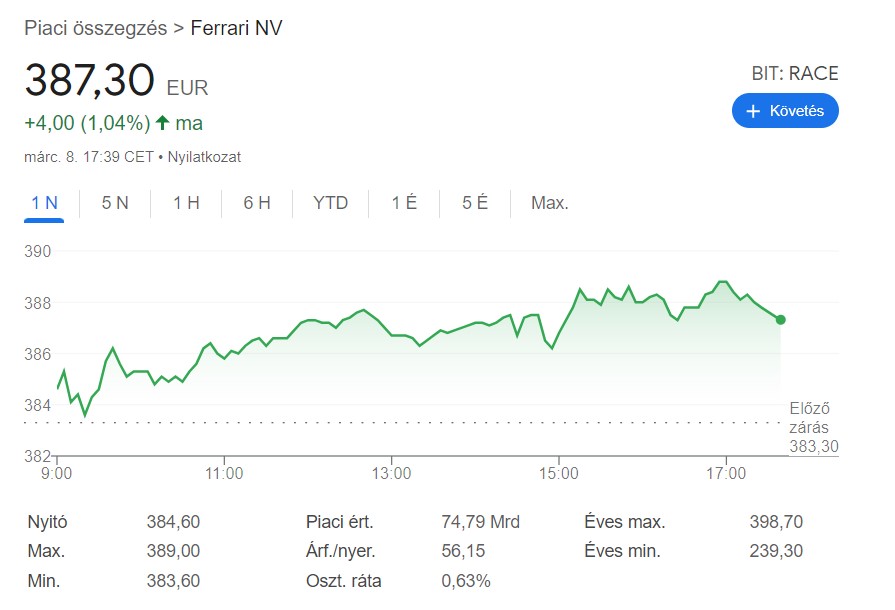This screenshot has height=610, width=895.
Task: Click the green endpoint dot on the chart
Action: click(780, 320)
